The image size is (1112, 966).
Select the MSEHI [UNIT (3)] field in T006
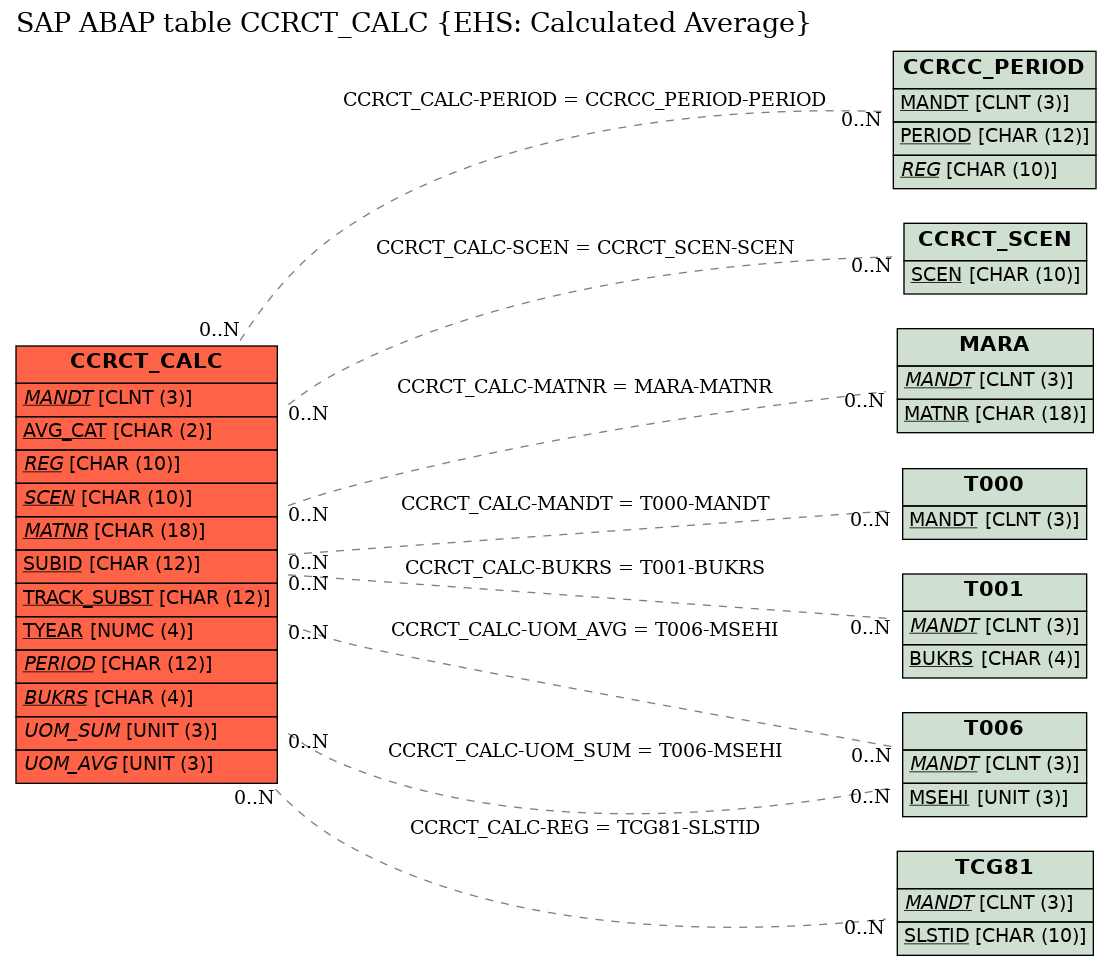pos(994,799)
